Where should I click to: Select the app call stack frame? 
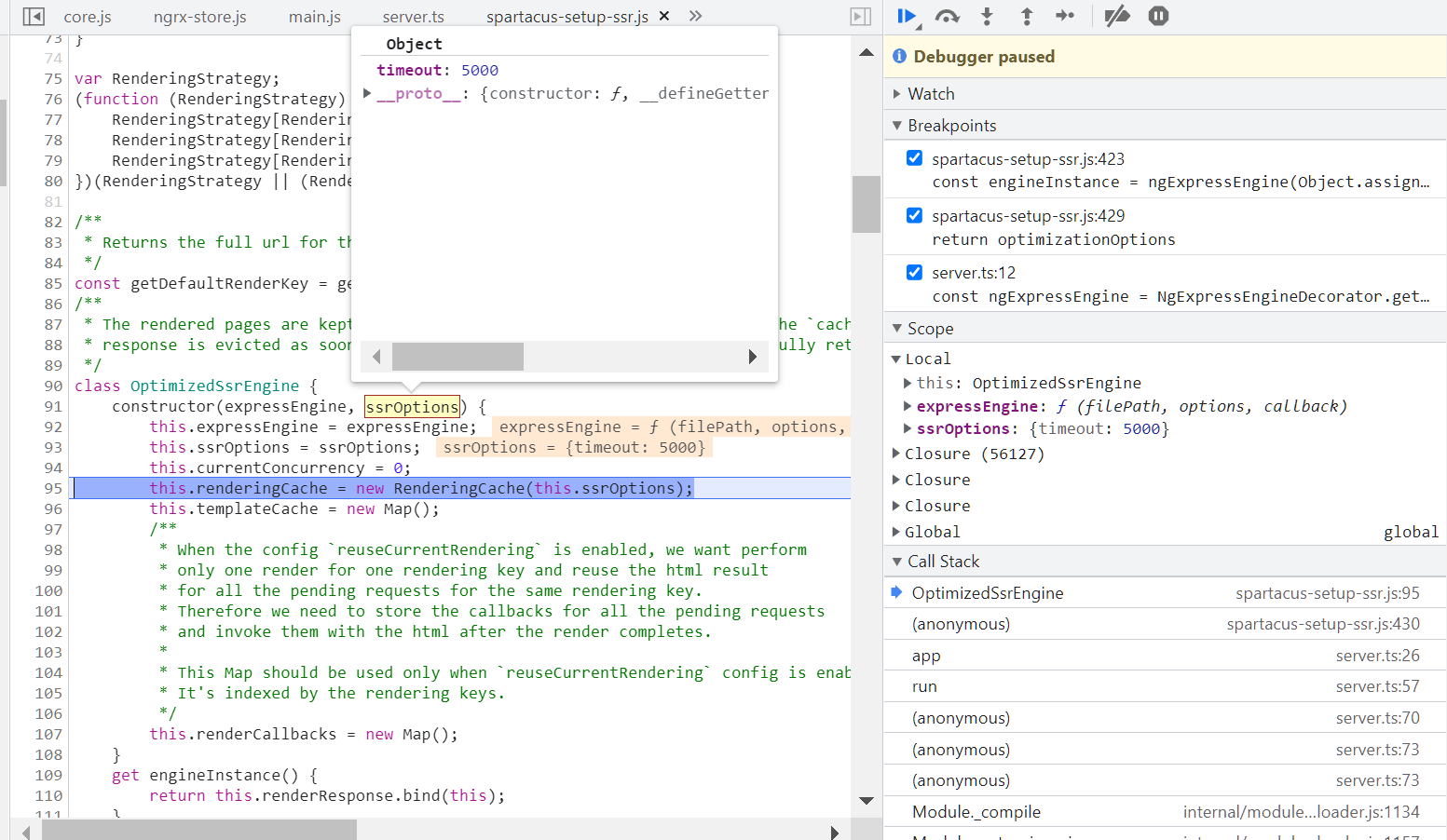point(1165,656)
